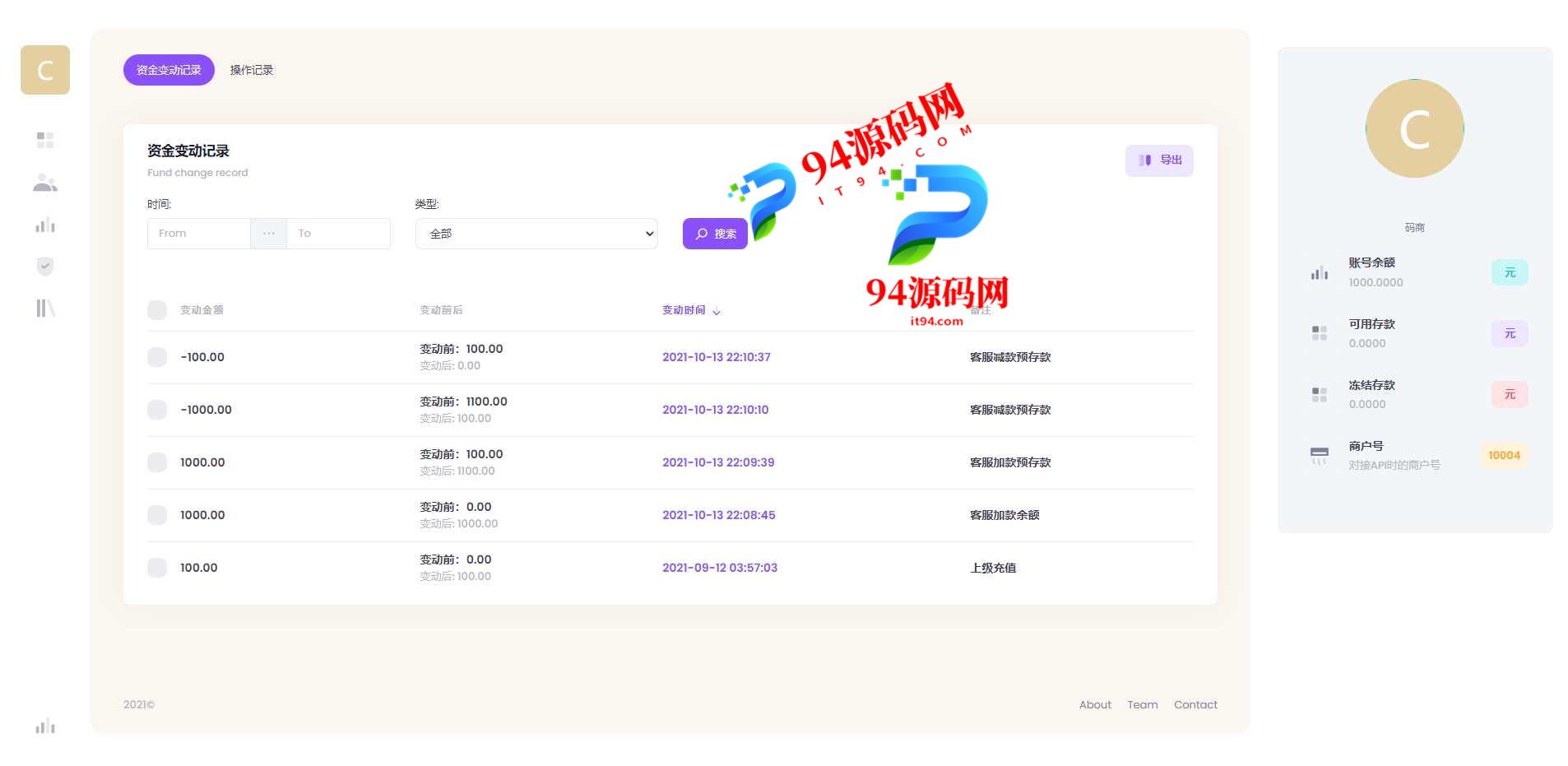Click the sidebar logo letter C
The image size is (1568, 766).
pos(45,70)
